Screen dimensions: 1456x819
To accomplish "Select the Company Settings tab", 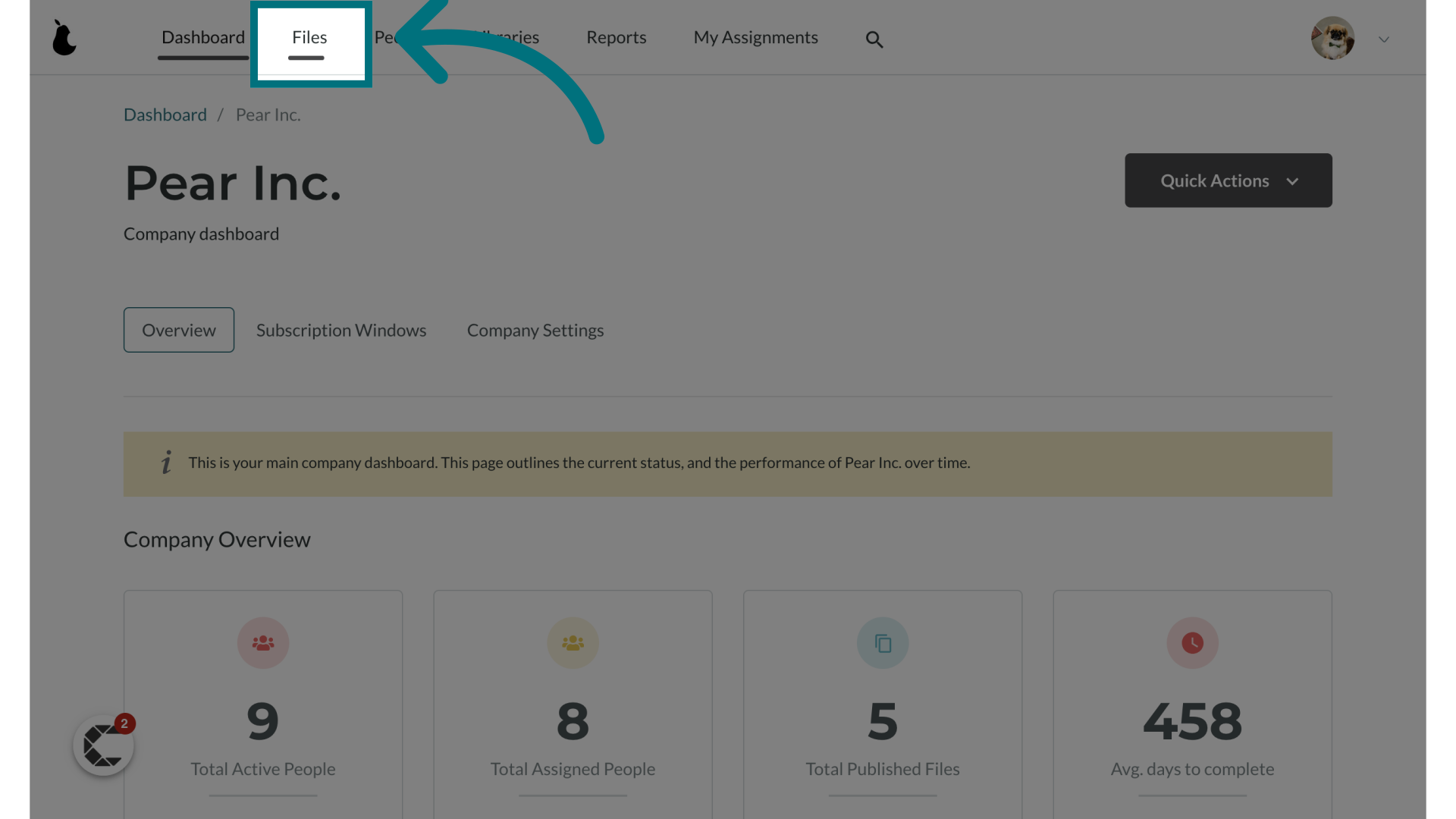I will click(535, 330).
